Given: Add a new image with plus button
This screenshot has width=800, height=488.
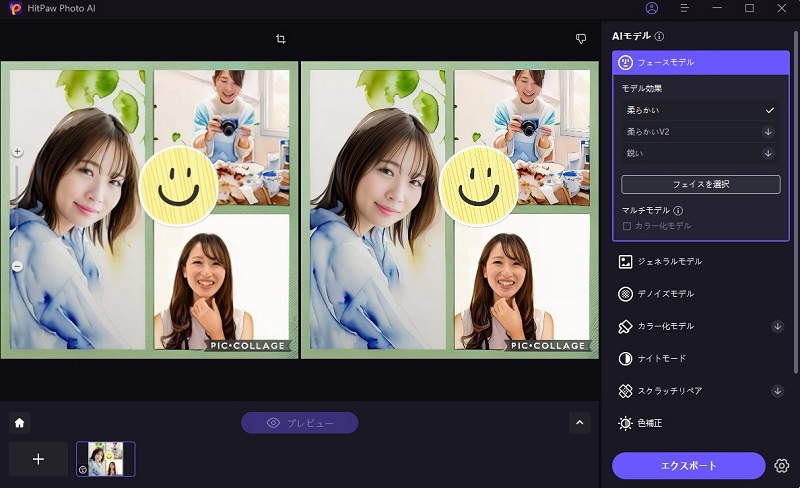Looking at the screenshot, I should coord(38,459).
